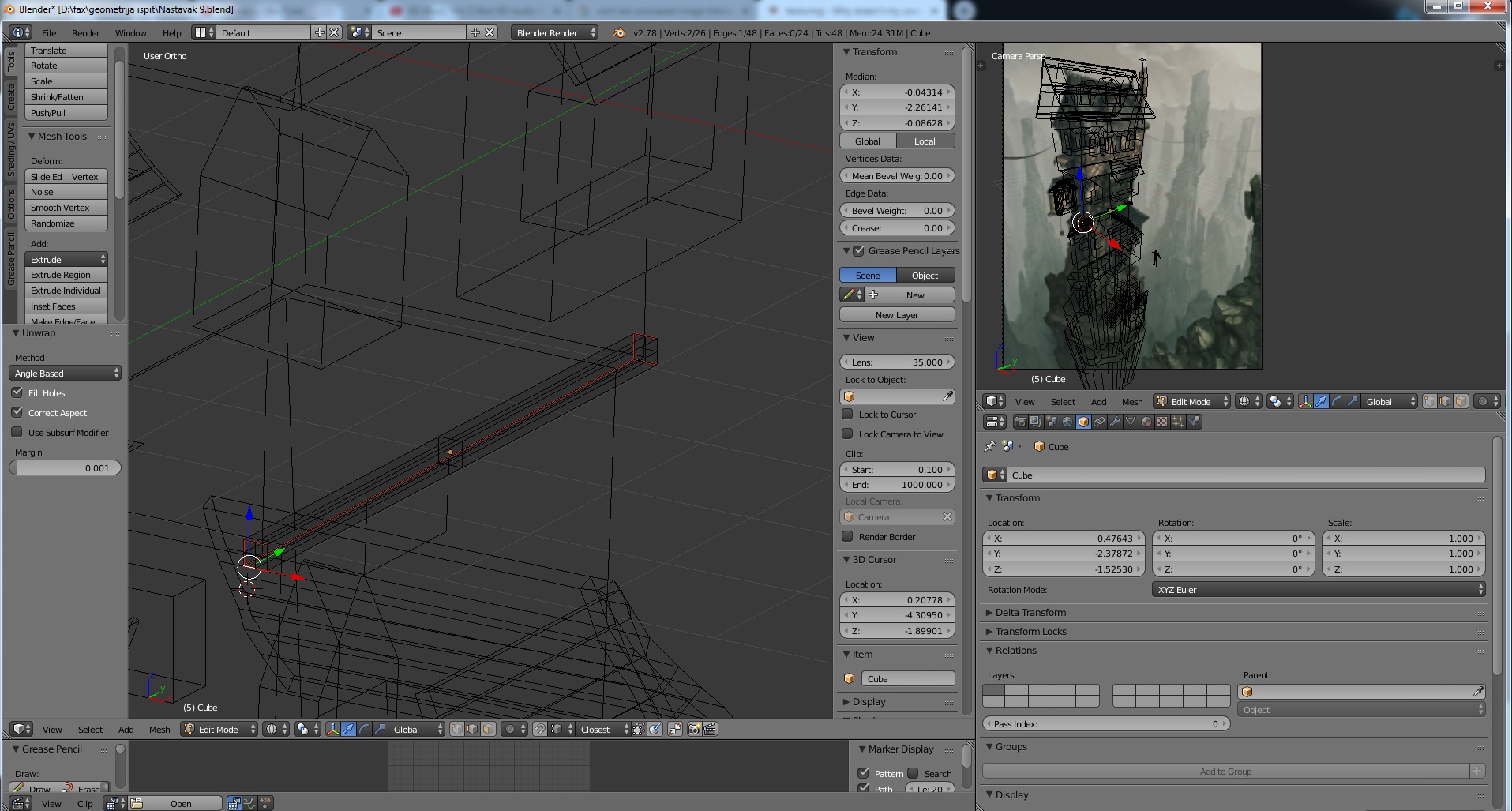The width and height of the screenshot is (1512, 811).
Task: Open File menu
Action: tap(49, 32)
